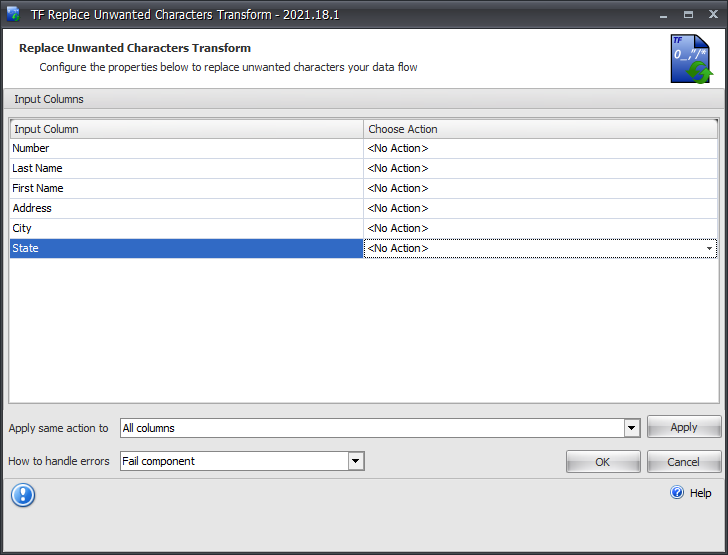Viewport: 728px width, 555px height.
Task: Select the State input column row
Action: (x=186, y=248)
